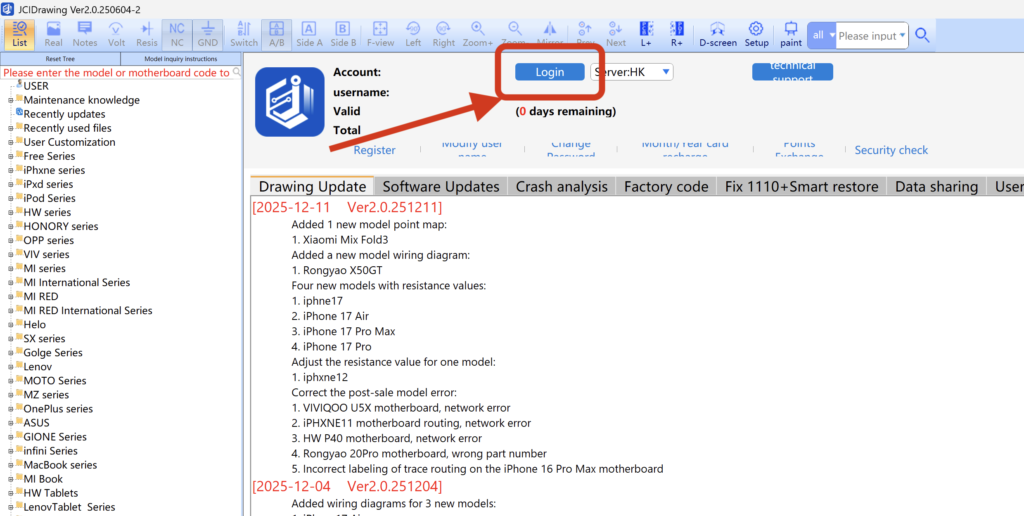Activate the Volt measurement icon
The height and width of the screenshot is (516, 1024).
(116, 34)
